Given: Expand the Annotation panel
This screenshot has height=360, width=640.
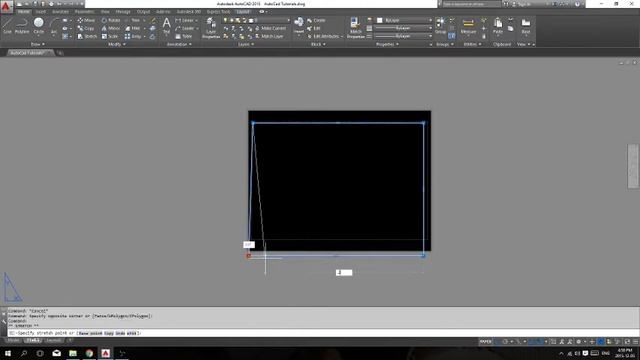Looking at the screenshot, I should 179,44.
